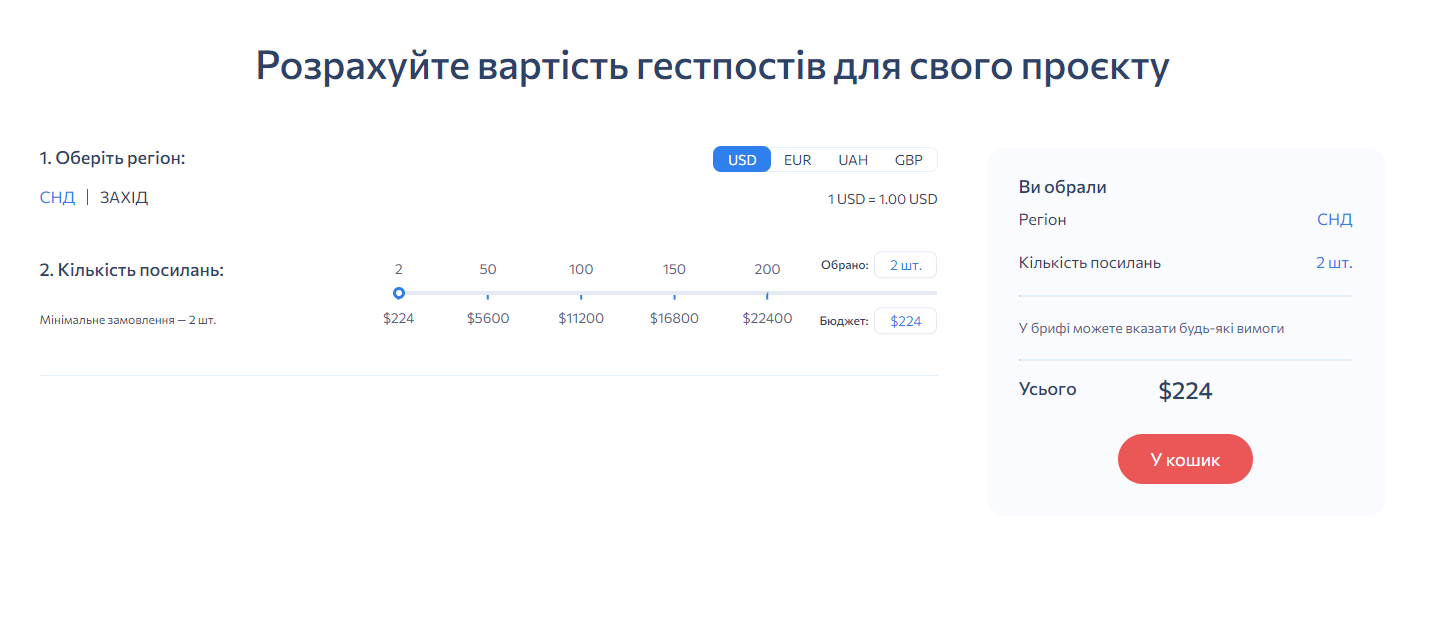Screen dimensions: 1431x624
Task: Click the $5600 price label
Action: pos(488,319)
